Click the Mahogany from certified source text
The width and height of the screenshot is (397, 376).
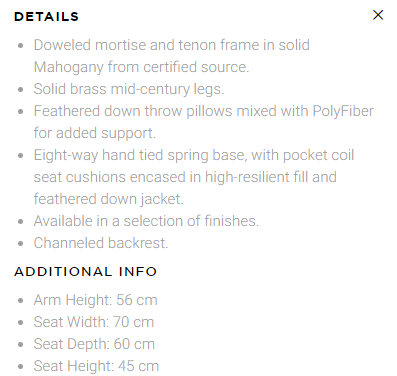[x=141, y=67]
